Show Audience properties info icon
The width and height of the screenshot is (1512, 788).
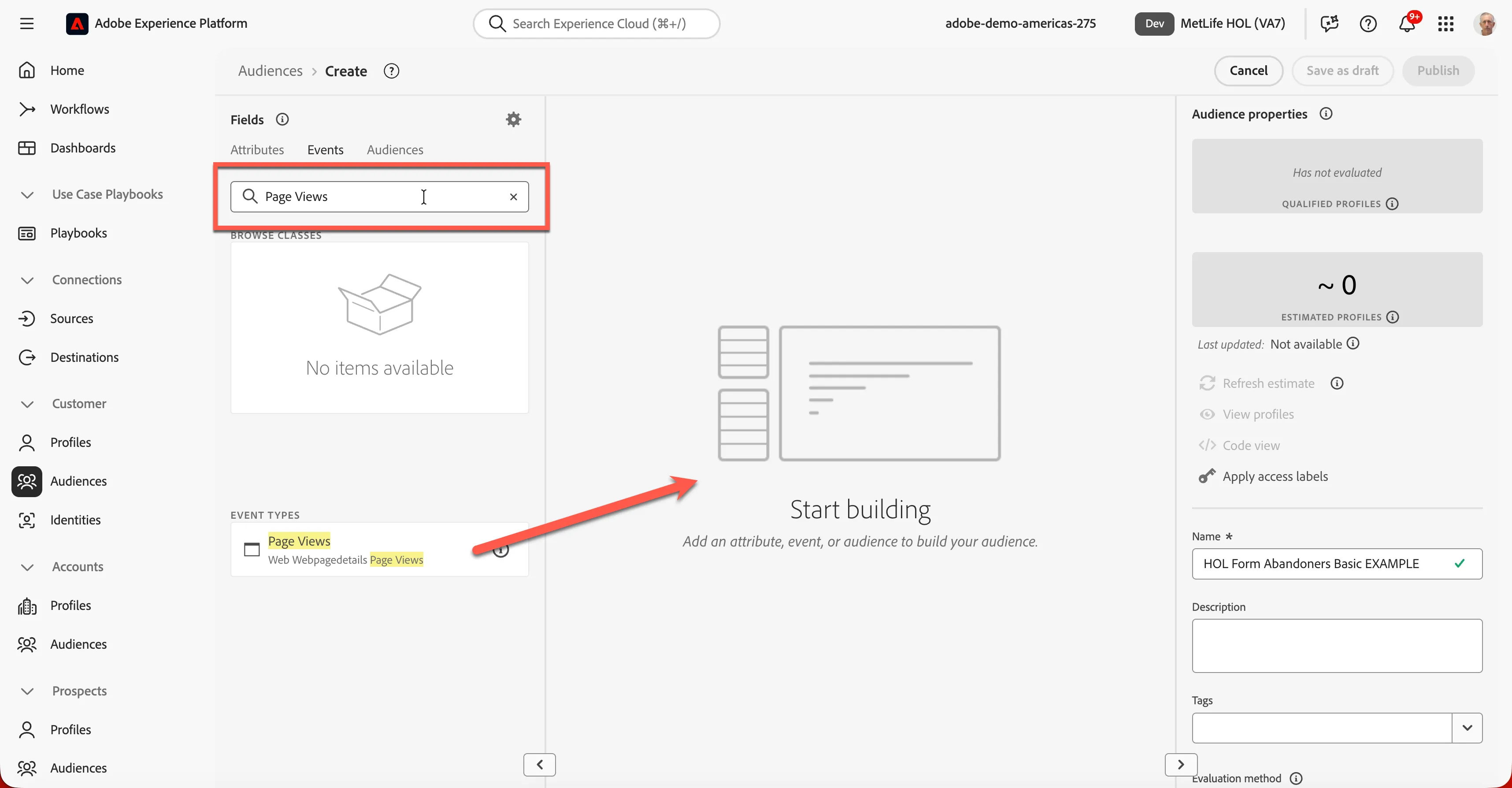1326,113
